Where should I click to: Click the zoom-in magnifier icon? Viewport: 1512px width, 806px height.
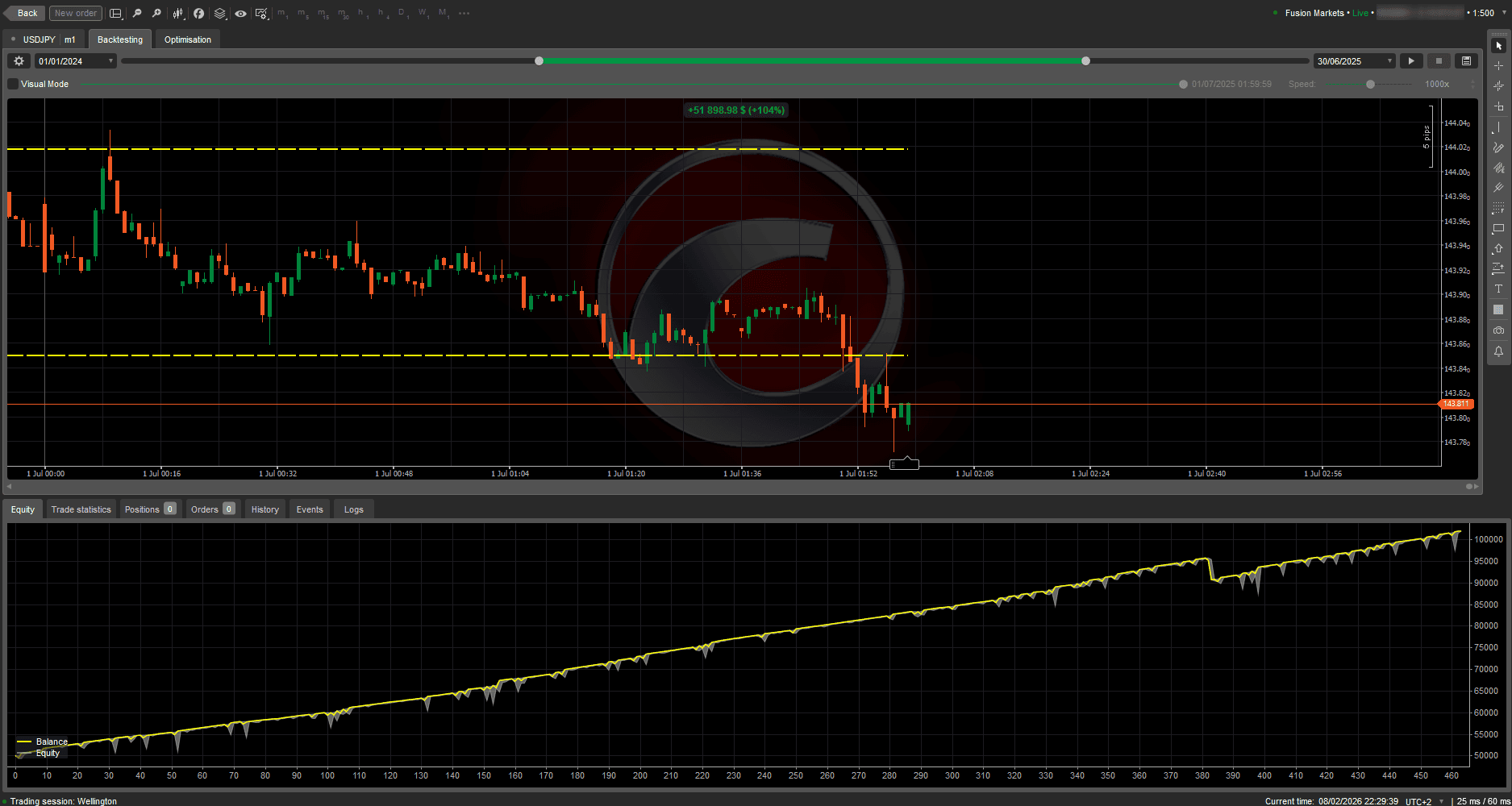[156, 13]
